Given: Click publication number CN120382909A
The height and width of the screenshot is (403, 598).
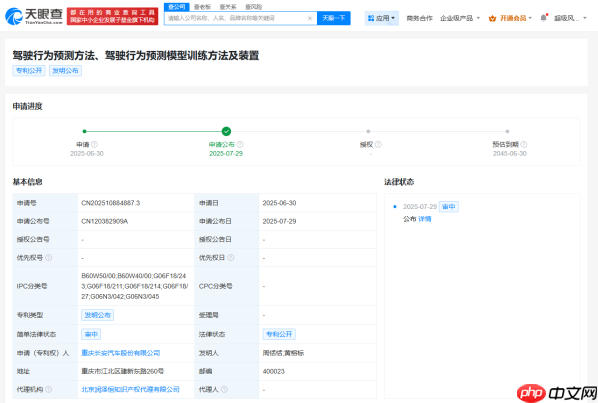Looking at the screenshot, I should [104, 221].
